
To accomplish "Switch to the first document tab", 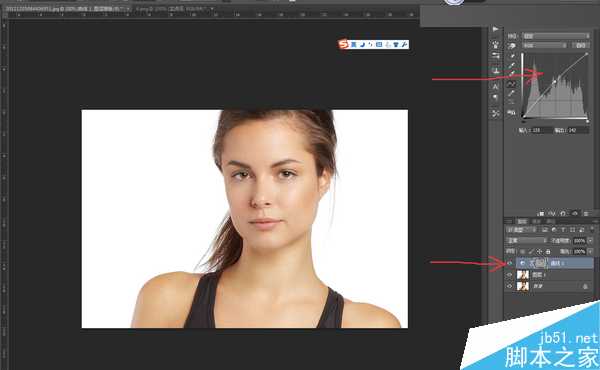I will tap(67, 8).
